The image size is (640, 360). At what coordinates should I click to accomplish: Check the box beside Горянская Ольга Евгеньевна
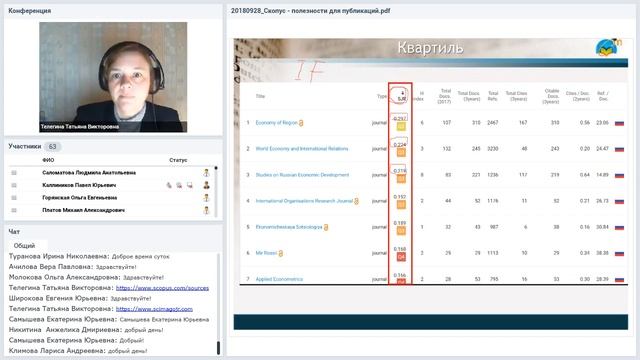coord(14,198)
